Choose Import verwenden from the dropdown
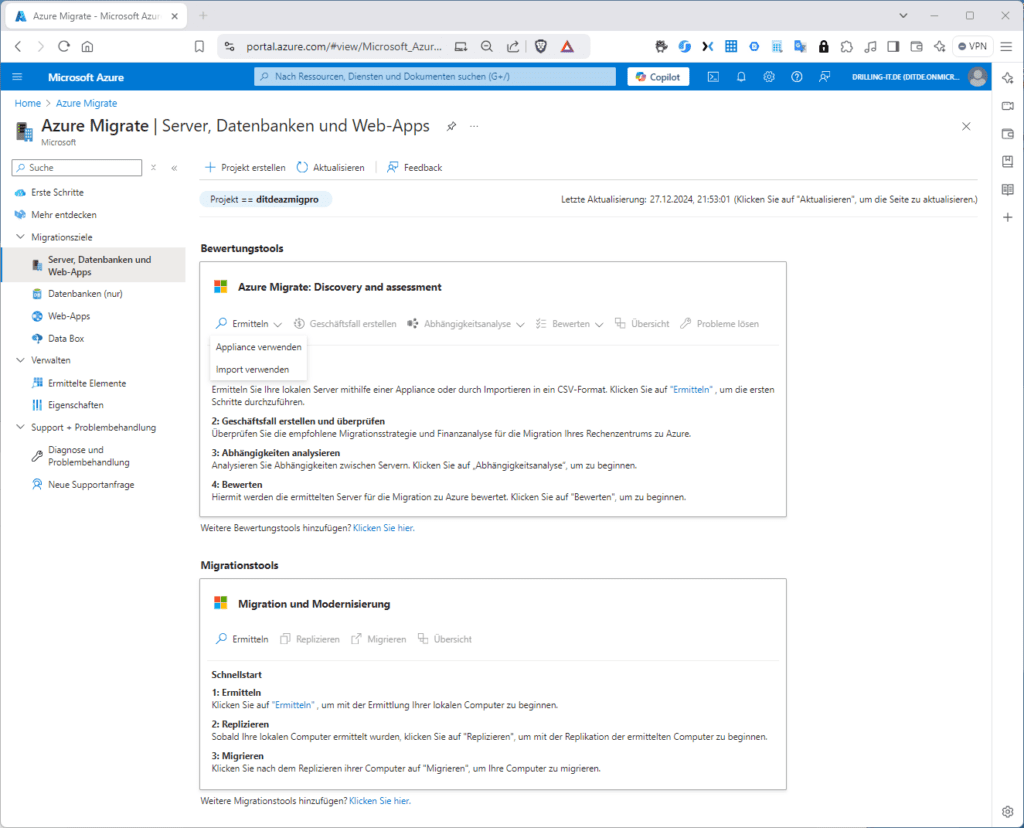Viewport: 1024px width, 828px height. pyautogui.click(x=259, y=370)
